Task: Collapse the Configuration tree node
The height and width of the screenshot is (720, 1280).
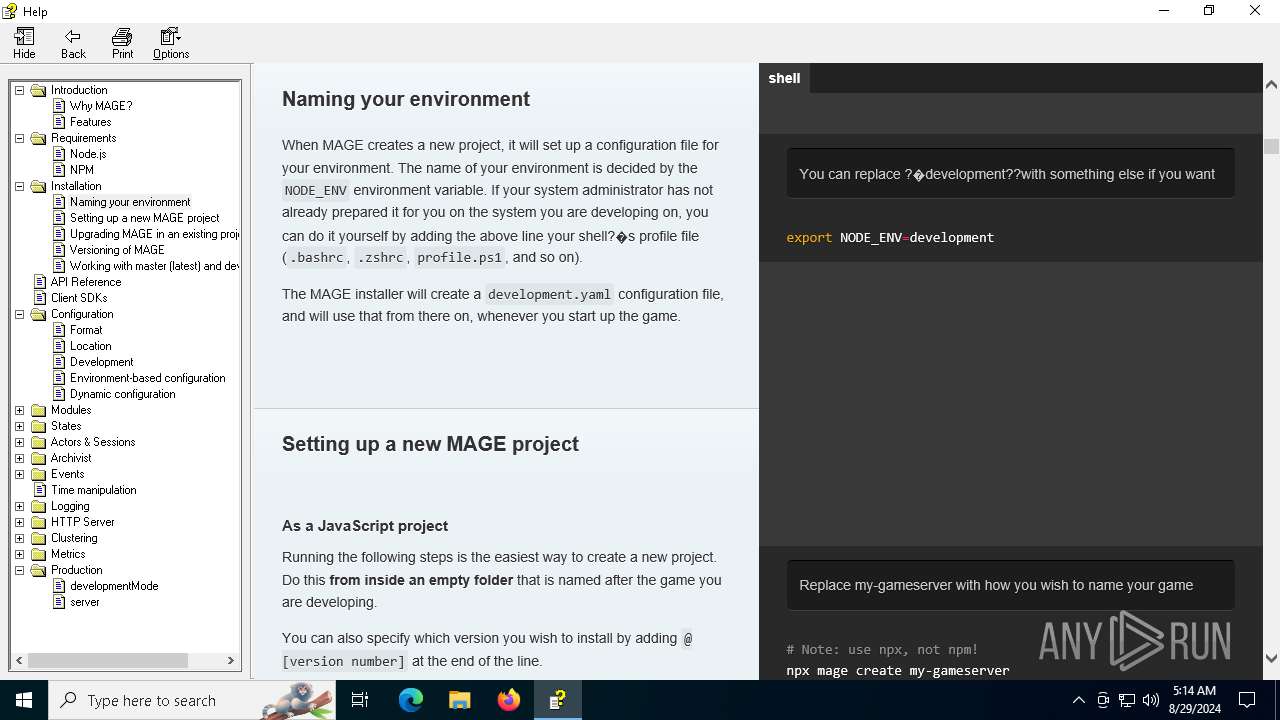Action: 19,314
